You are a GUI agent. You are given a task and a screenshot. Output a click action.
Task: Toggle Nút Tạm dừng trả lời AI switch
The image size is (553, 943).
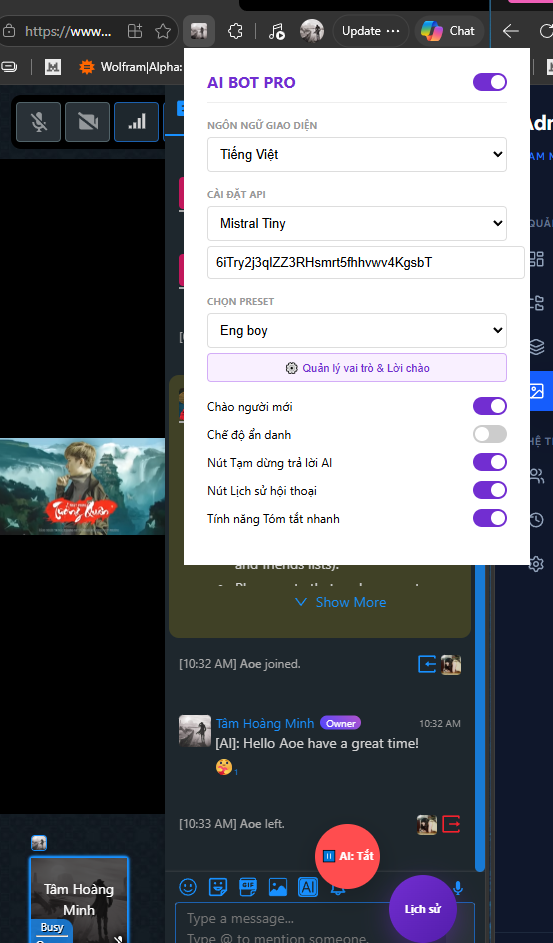point(490,462)
